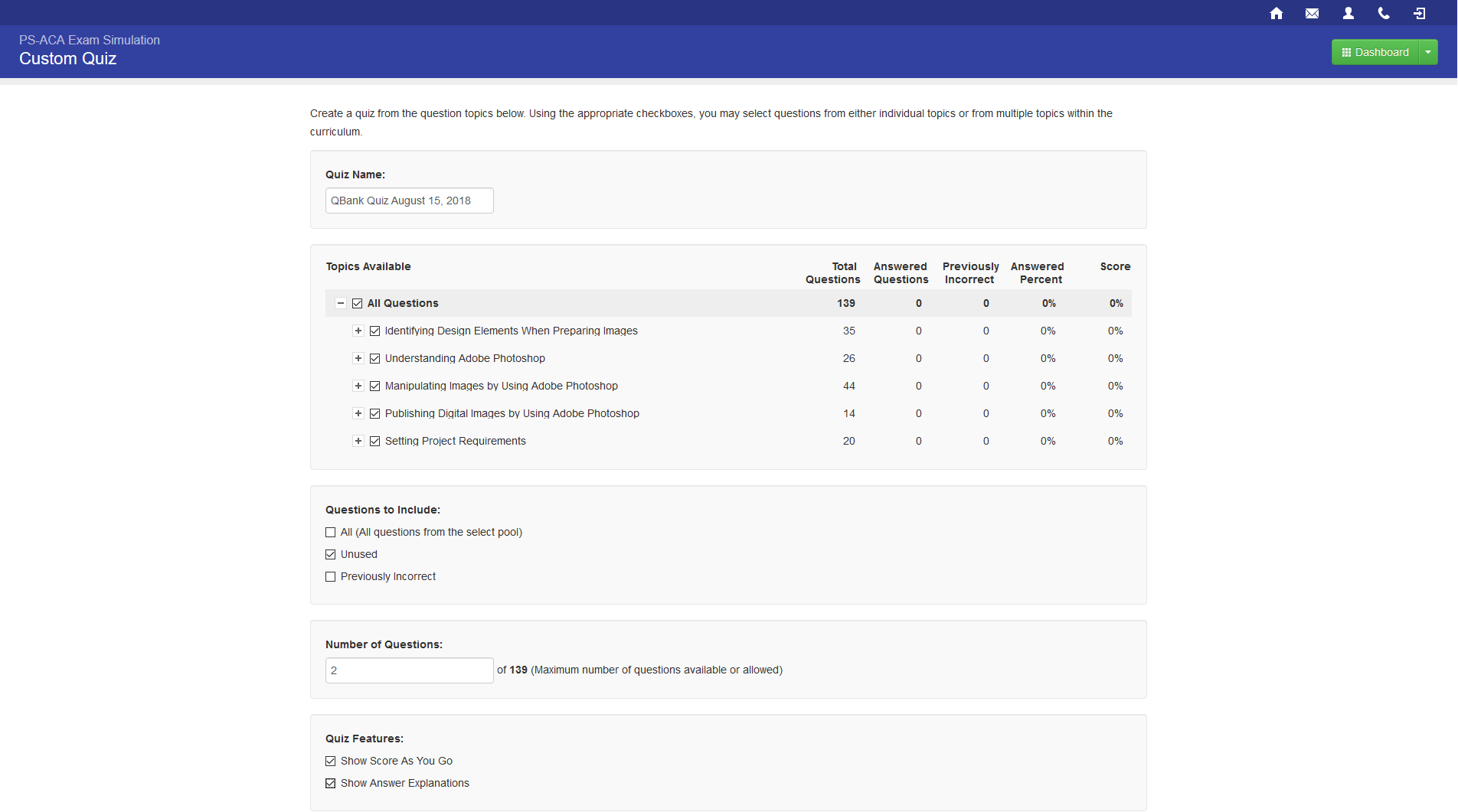The width and height of the screenshot is (1458, 812).
Task: Click the logout icon in top bar
Action: click(1419, 13)
